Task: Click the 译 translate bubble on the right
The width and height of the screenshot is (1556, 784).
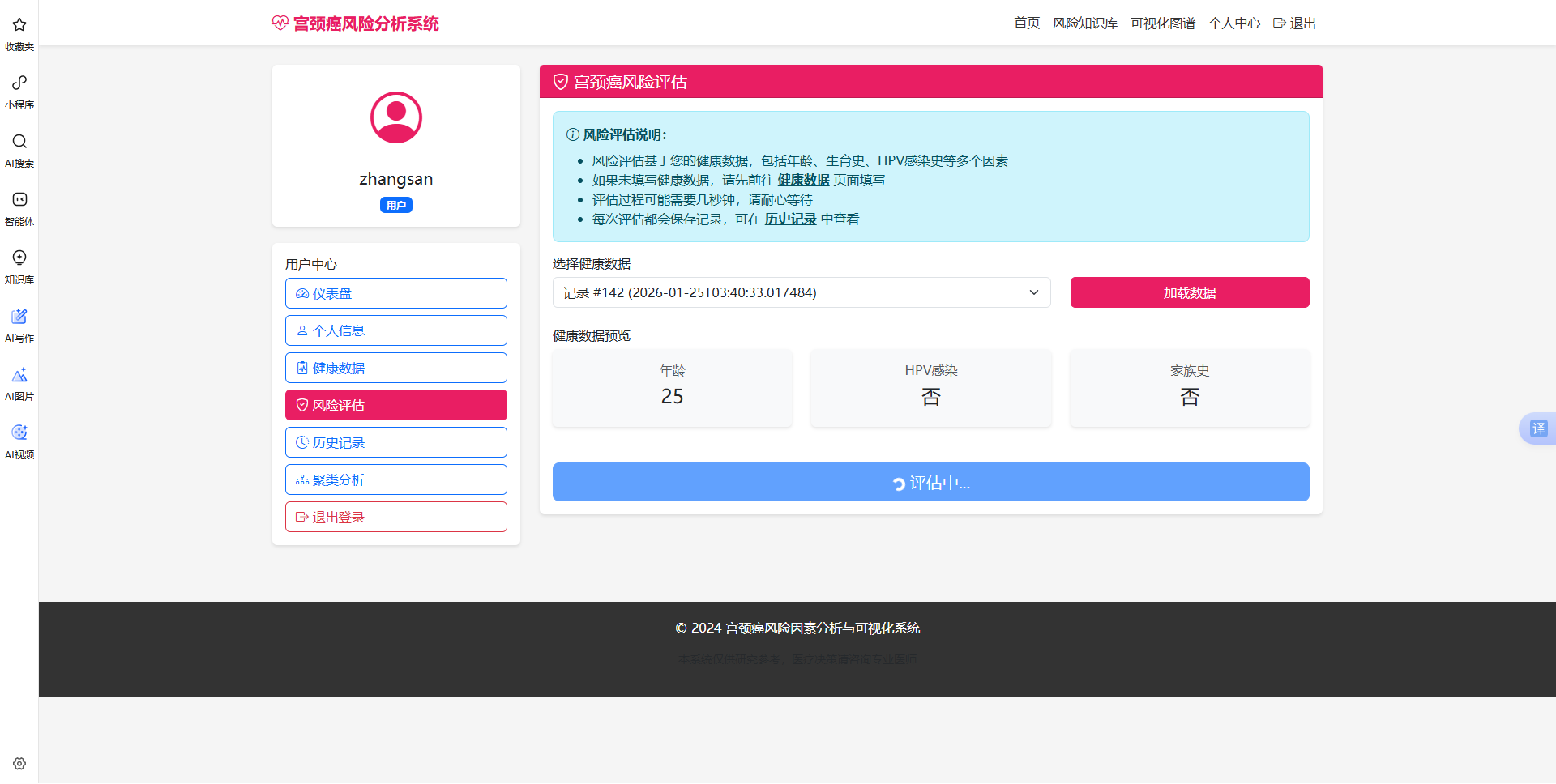Action: click(1539, 428)
